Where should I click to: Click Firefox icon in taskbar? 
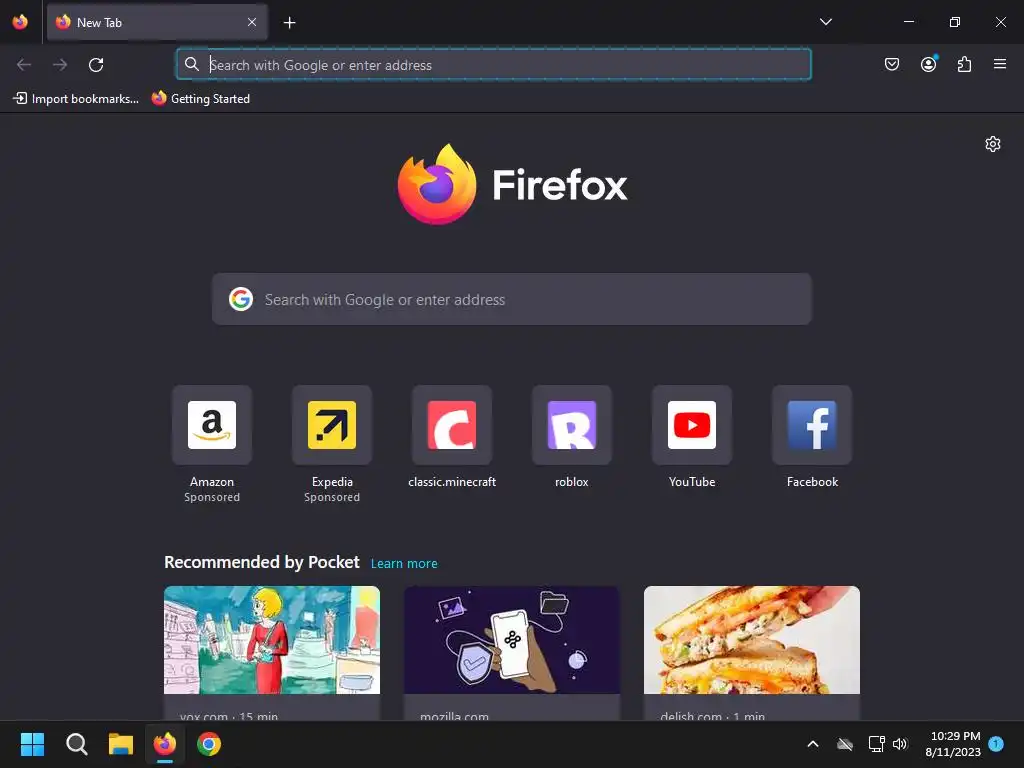(x=165, y=744)
